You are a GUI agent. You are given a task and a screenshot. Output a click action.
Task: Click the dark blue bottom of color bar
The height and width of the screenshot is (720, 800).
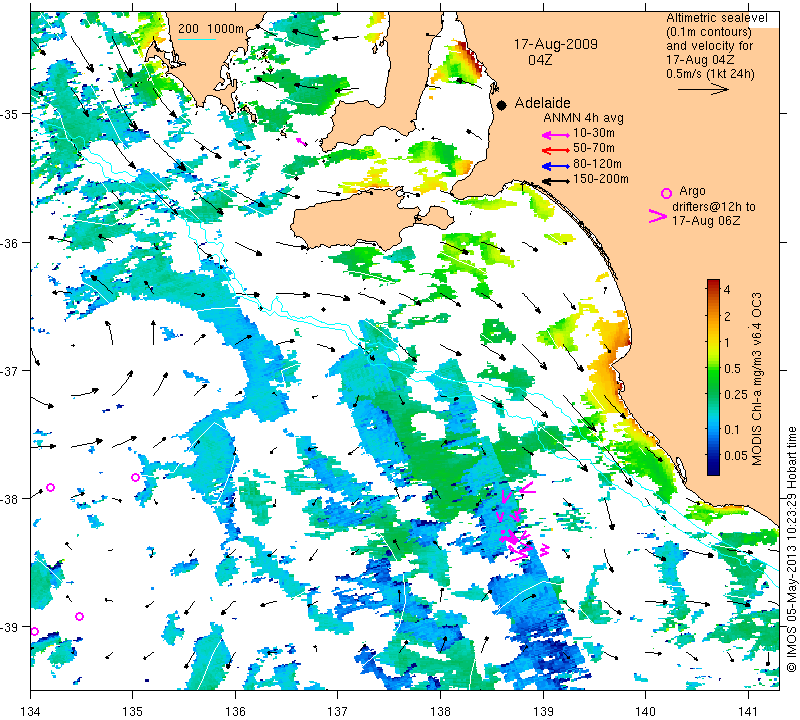point(713,470)
